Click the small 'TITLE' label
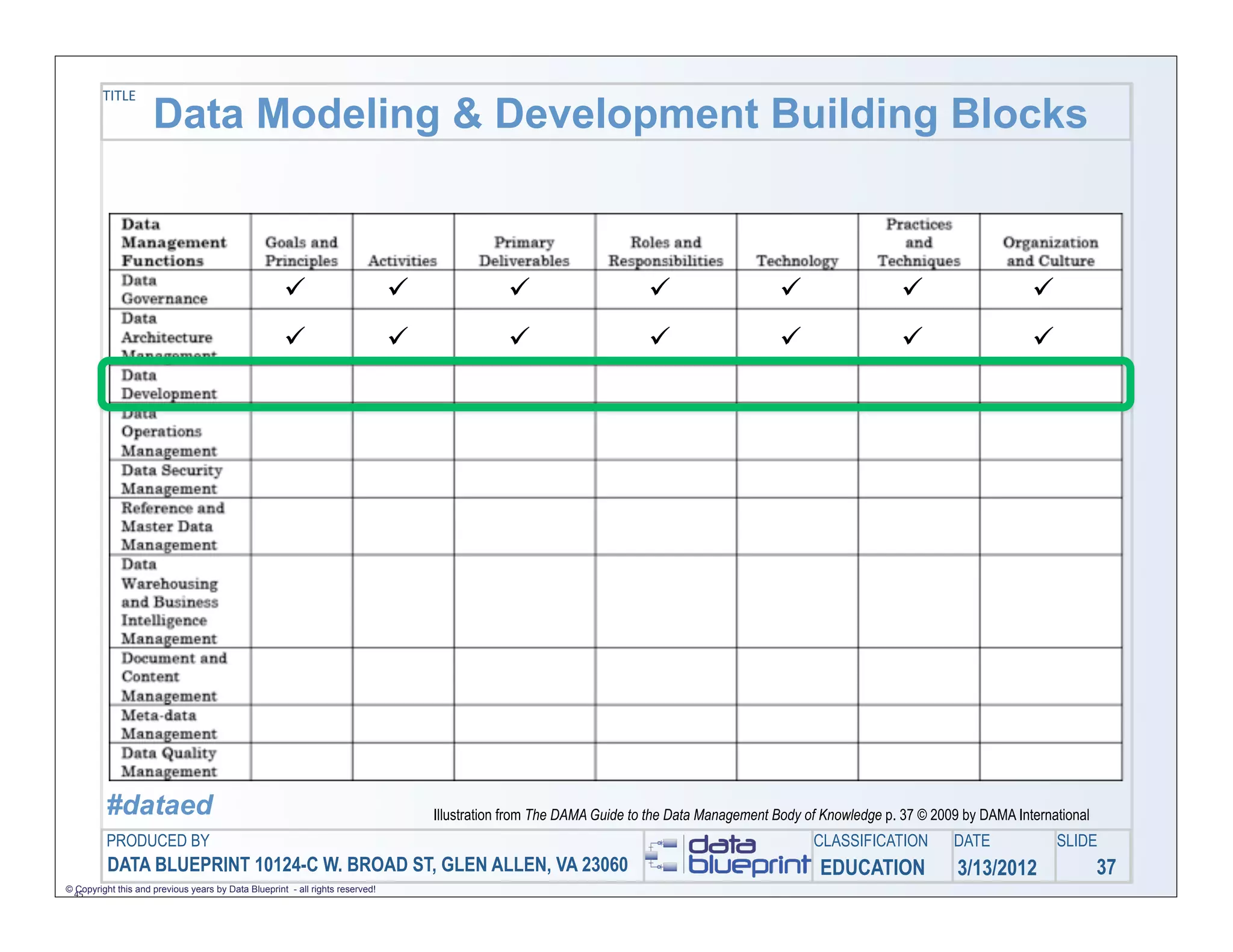The height and width of the screenshot is (952, 1233). point(119,96)
